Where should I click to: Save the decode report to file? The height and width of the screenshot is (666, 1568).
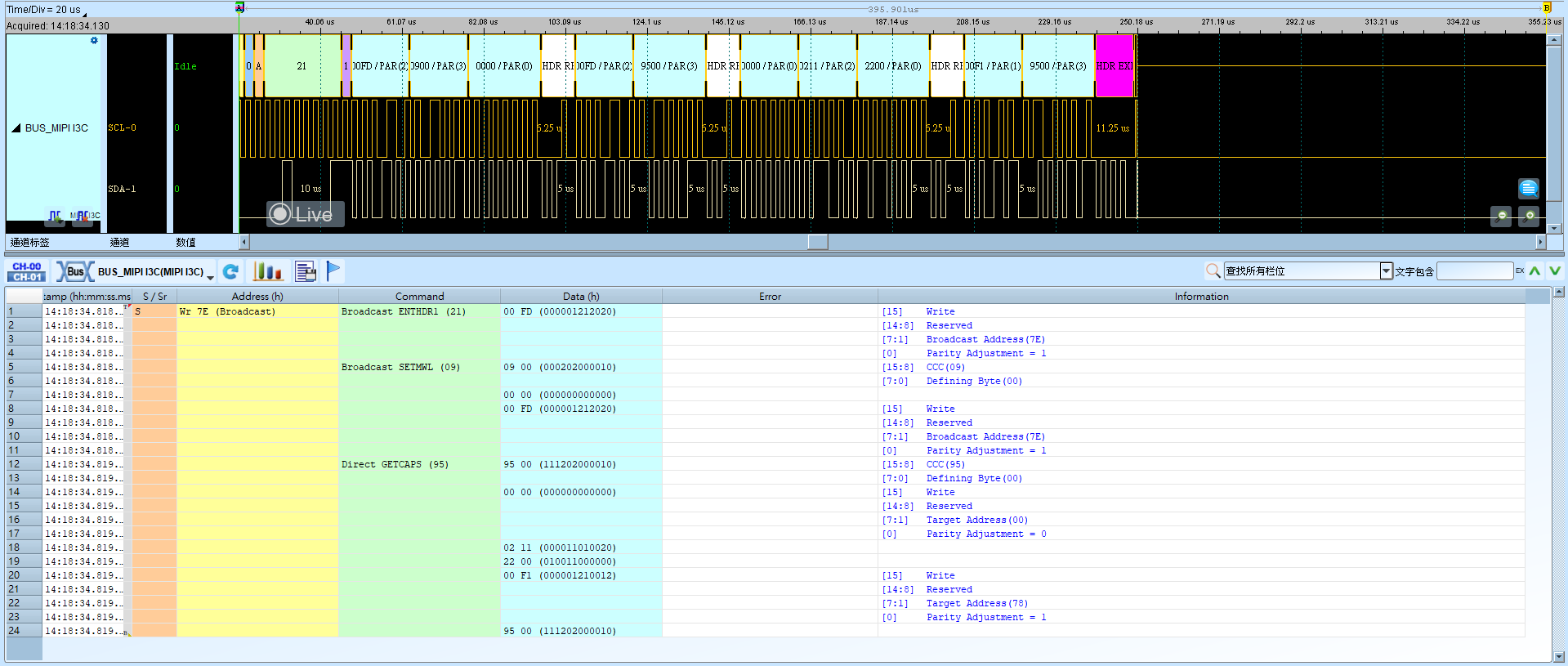tap(306, 272)
